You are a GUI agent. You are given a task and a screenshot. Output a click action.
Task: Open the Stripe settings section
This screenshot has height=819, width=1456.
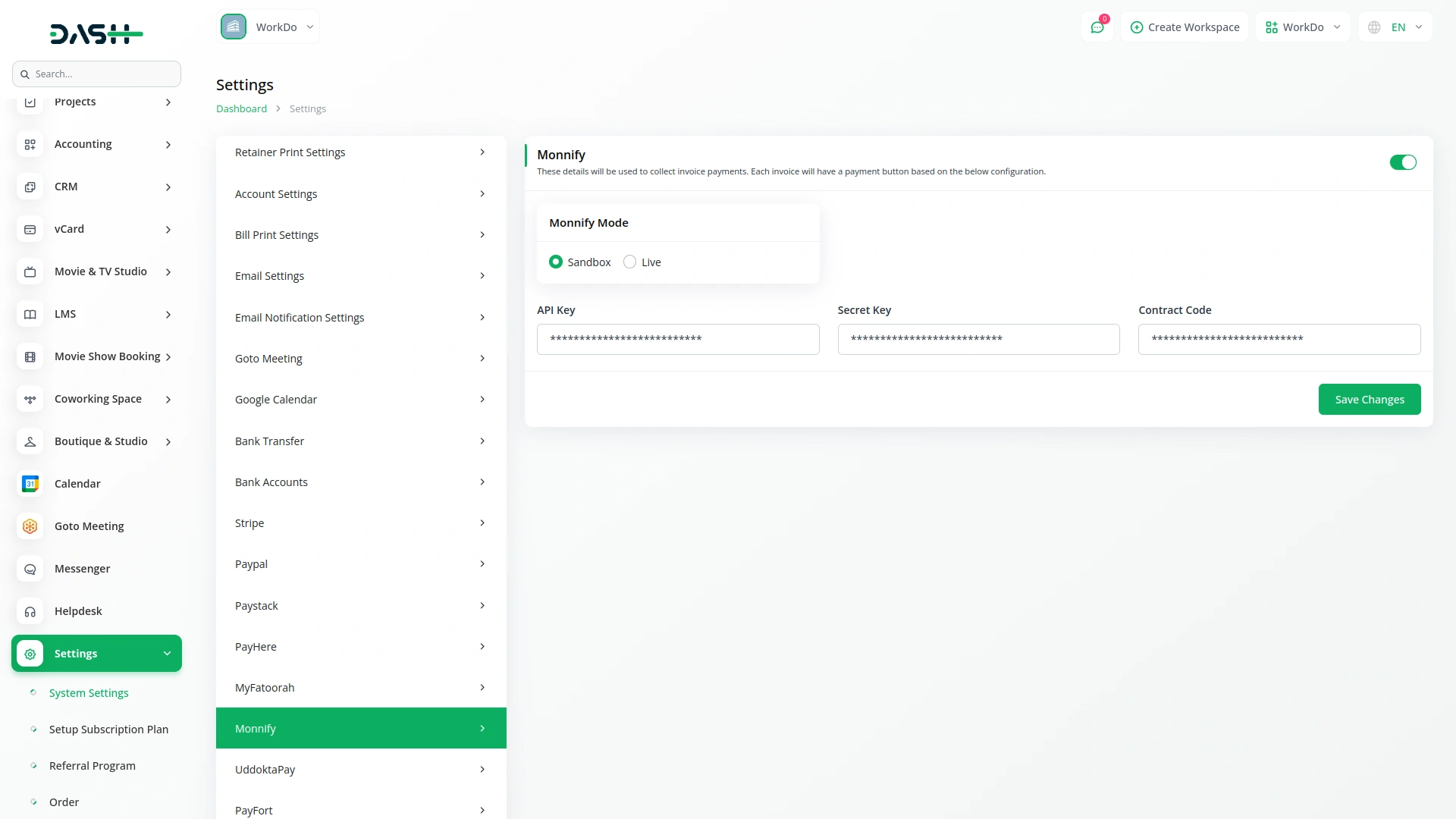(x=361, y=523)
